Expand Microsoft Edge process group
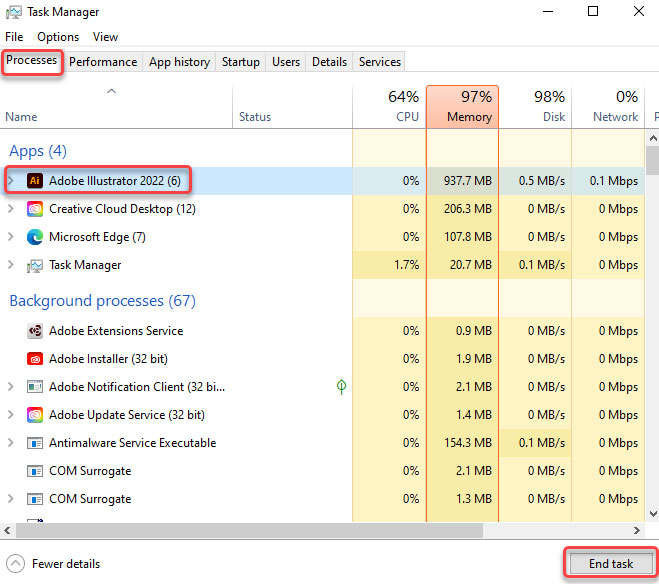Image resolution: width=659 pixels, height=584 pixels. tap(11, 237)
